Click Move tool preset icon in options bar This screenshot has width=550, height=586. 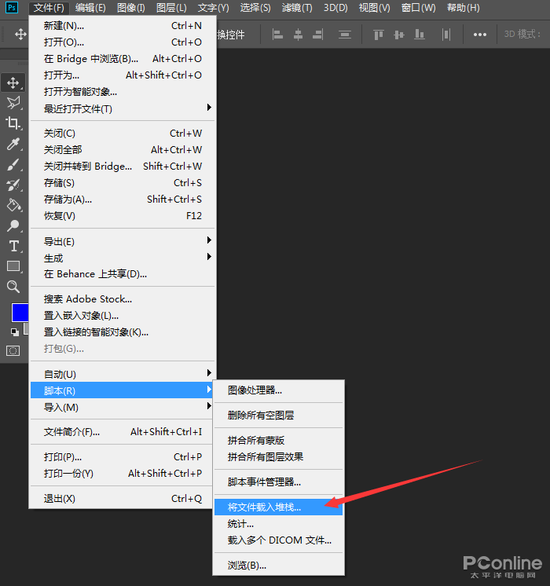(20, 34)
